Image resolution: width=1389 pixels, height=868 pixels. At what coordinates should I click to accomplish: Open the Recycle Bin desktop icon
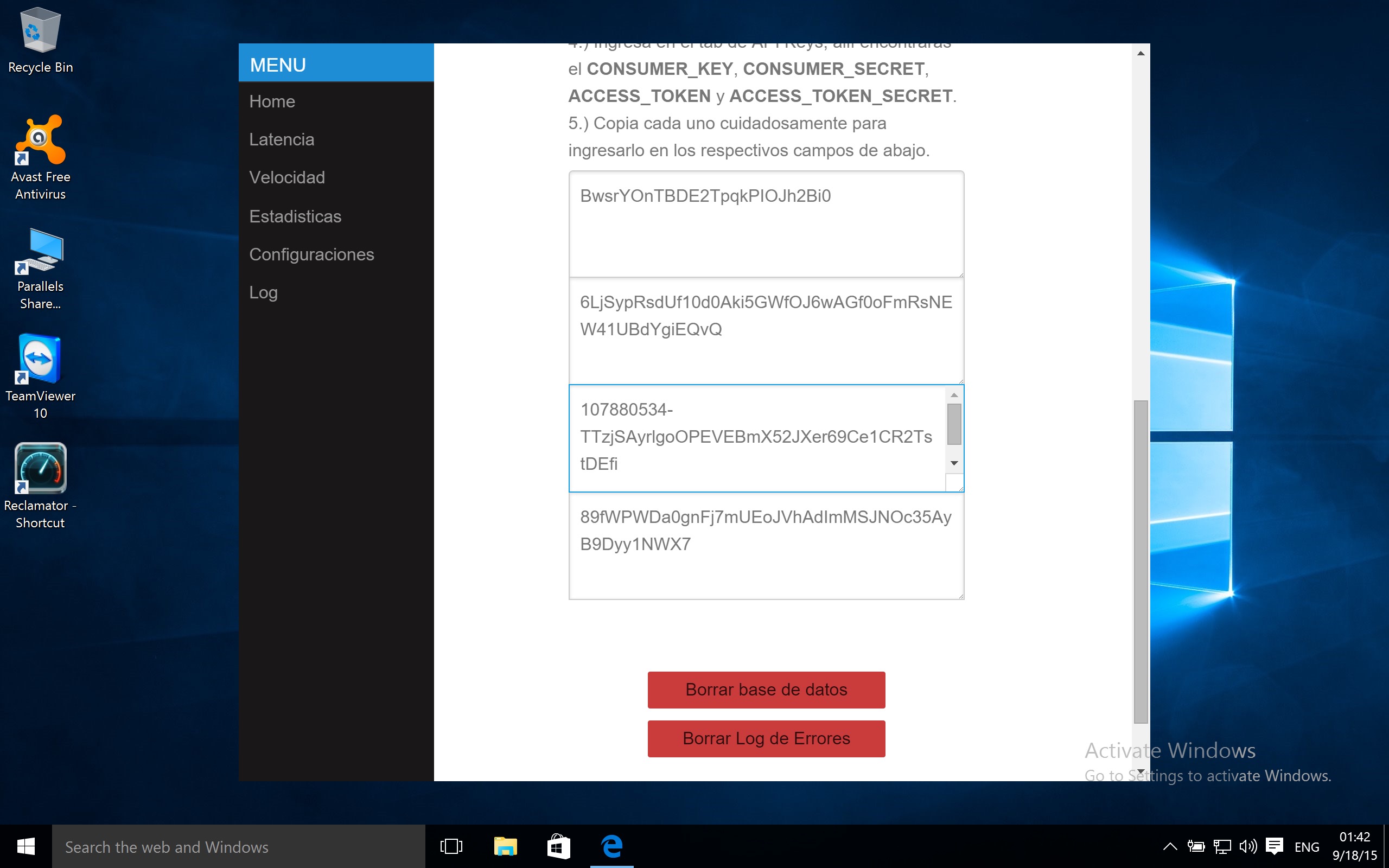(40, 40)
